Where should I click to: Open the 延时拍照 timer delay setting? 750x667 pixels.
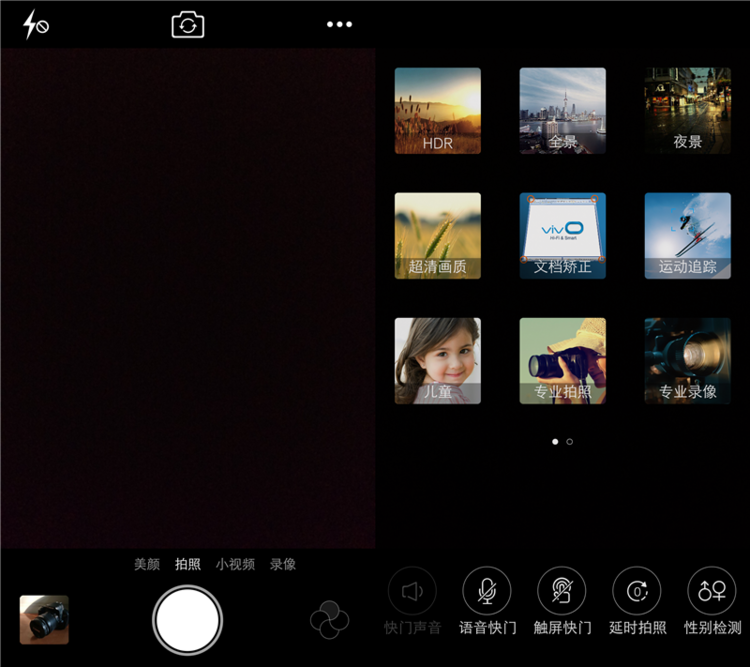point(637,592)
